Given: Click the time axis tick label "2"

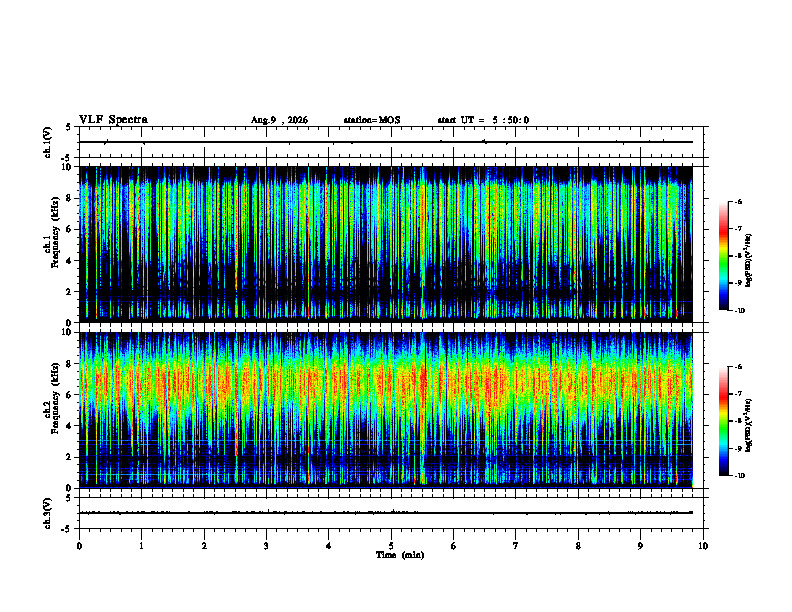Looking at the screenshot, I should 204,546.
